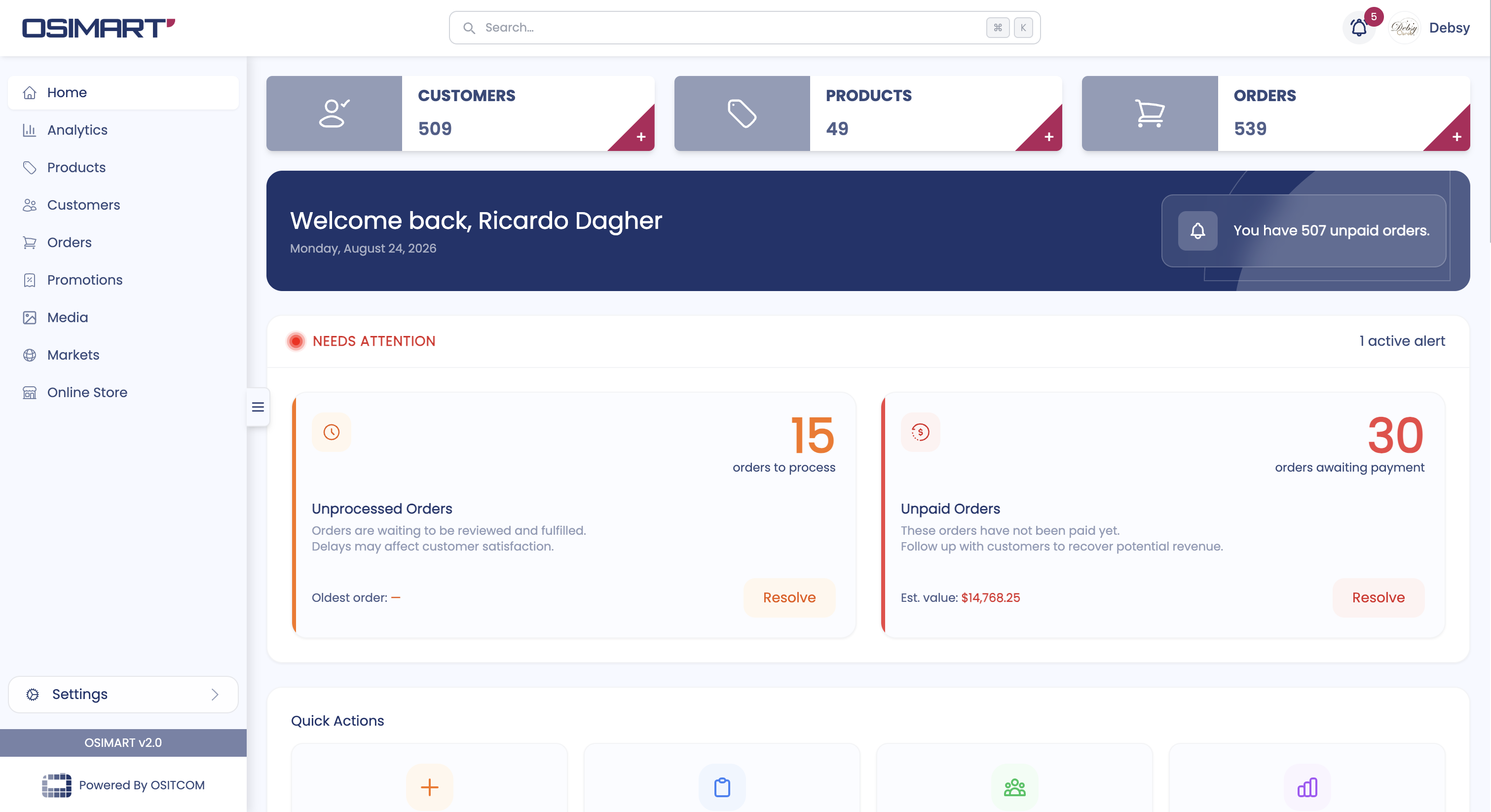Click the '1 active alert' label
1491x812 pixels.
[x=1402, y=341]
